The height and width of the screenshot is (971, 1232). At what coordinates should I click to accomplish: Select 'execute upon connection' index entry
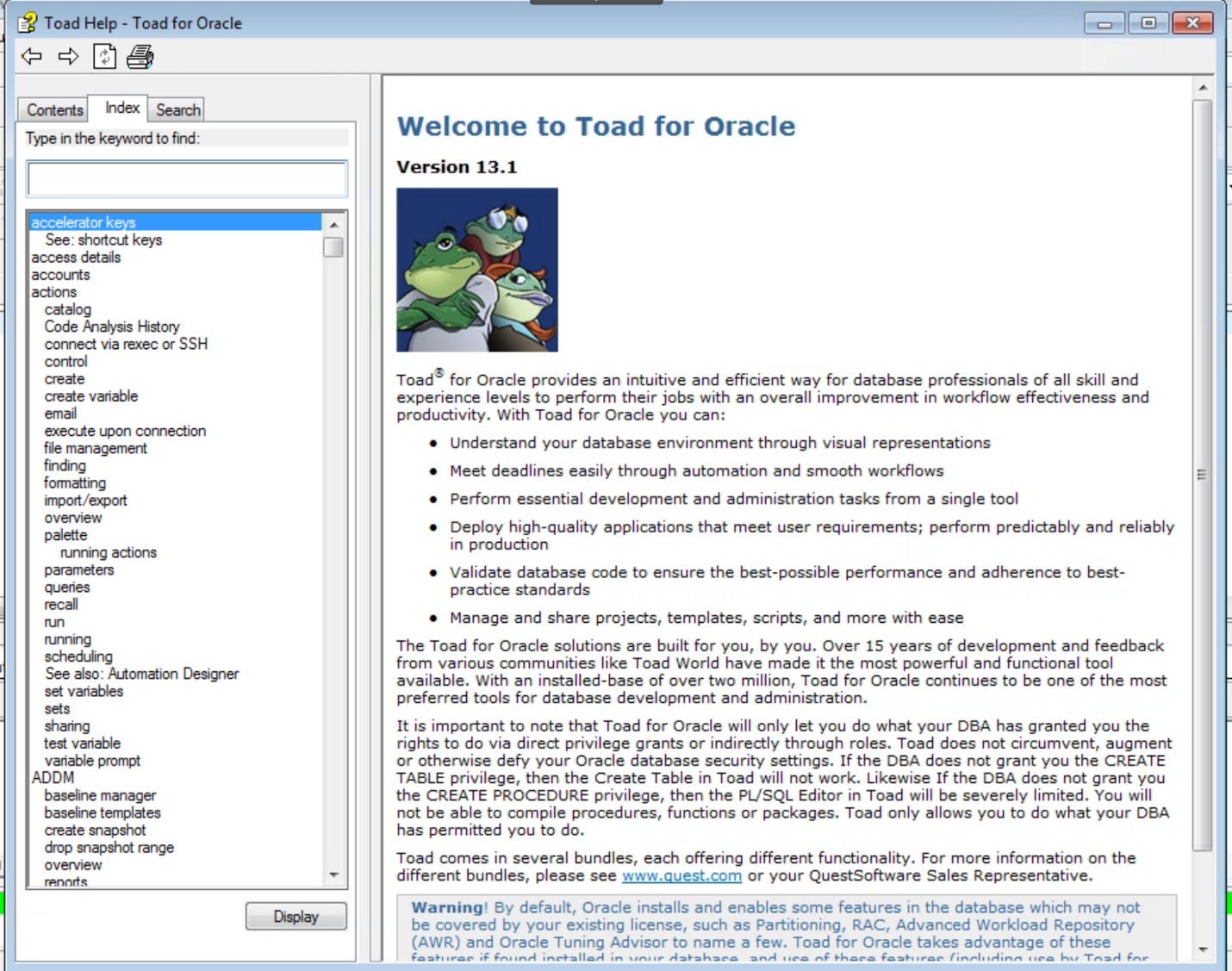point(126,431)
